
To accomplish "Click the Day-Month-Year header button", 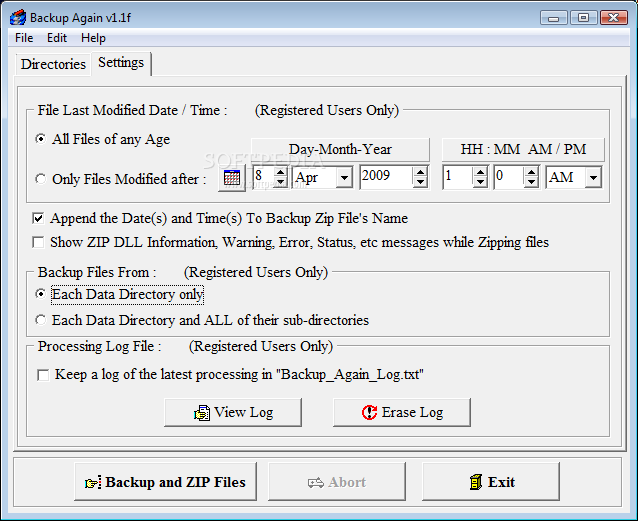I will [340, 149].
